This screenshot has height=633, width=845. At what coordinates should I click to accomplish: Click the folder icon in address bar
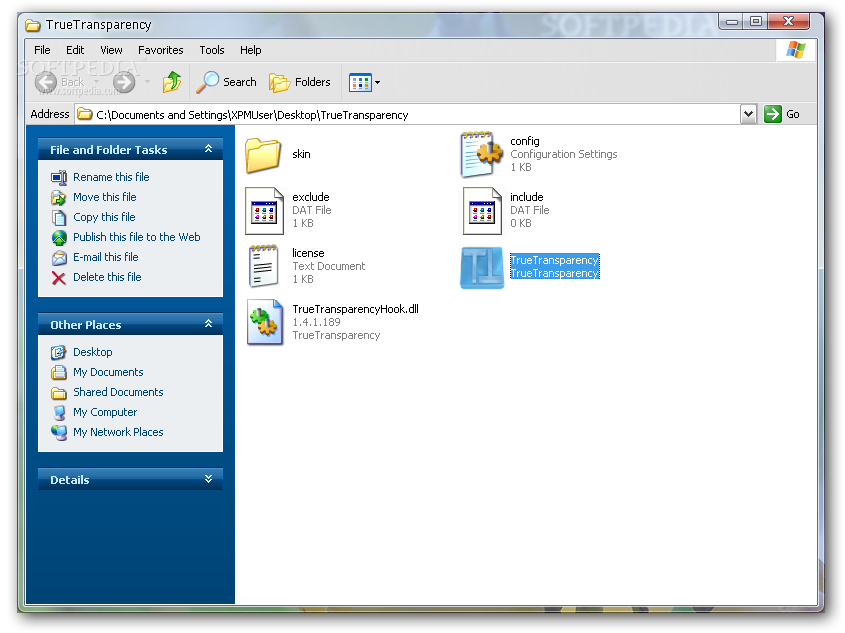[x=85, y=114]
